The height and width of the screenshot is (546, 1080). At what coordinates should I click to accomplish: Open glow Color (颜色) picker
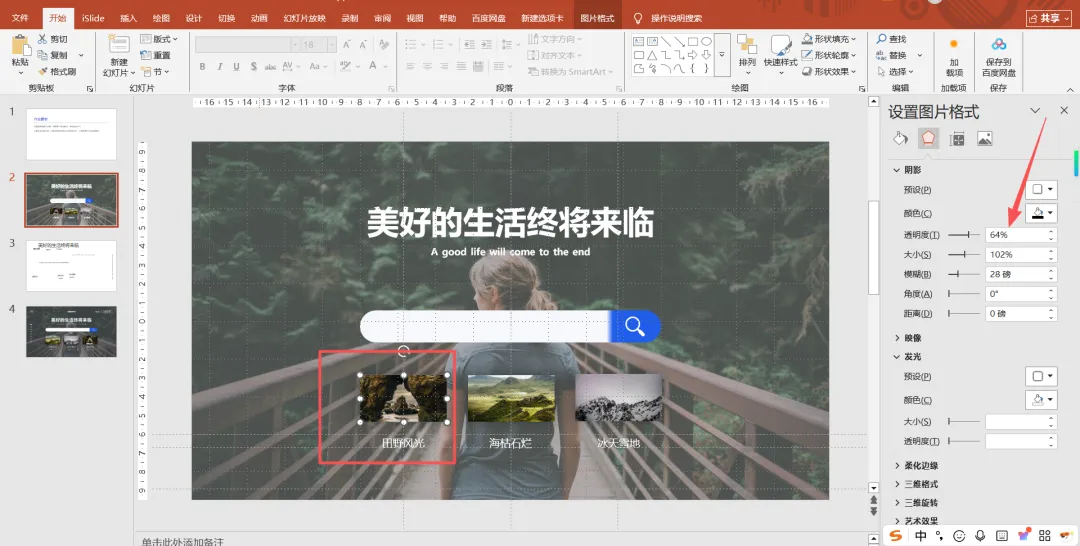click(x=1041, y=399)
